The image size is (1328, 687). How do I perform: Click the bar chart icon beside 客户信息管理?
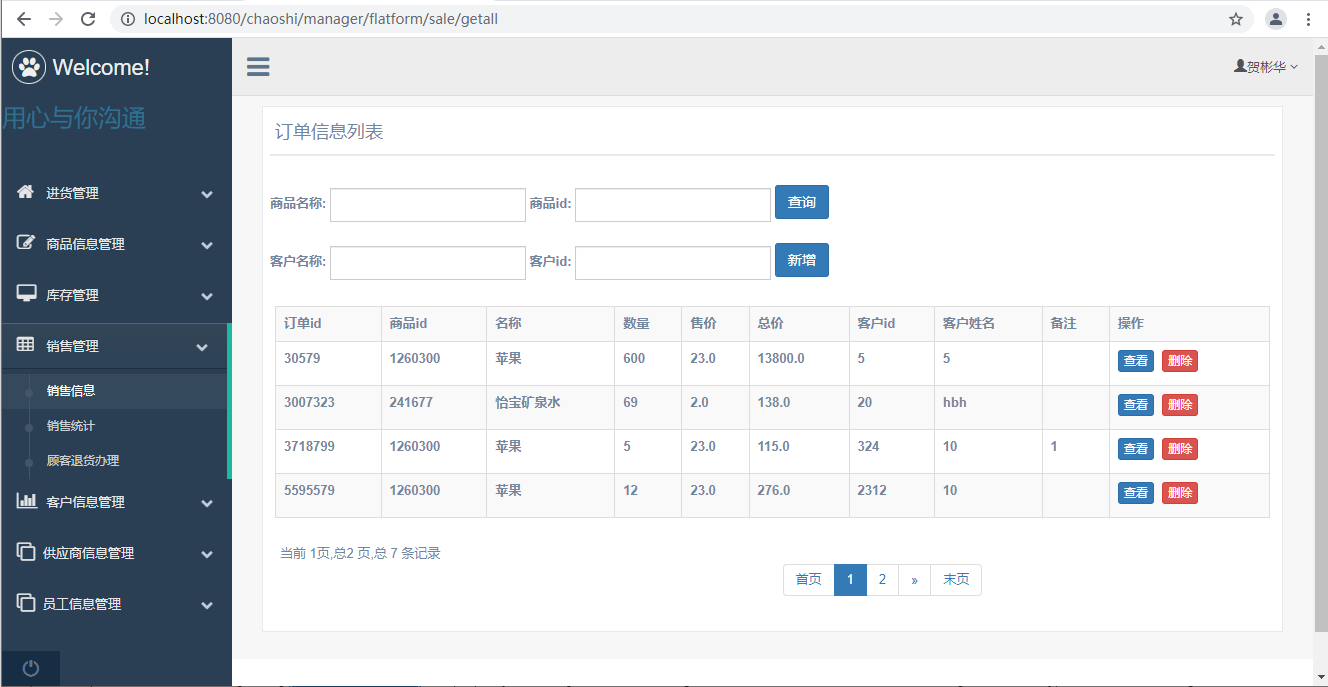pos(26,501)
